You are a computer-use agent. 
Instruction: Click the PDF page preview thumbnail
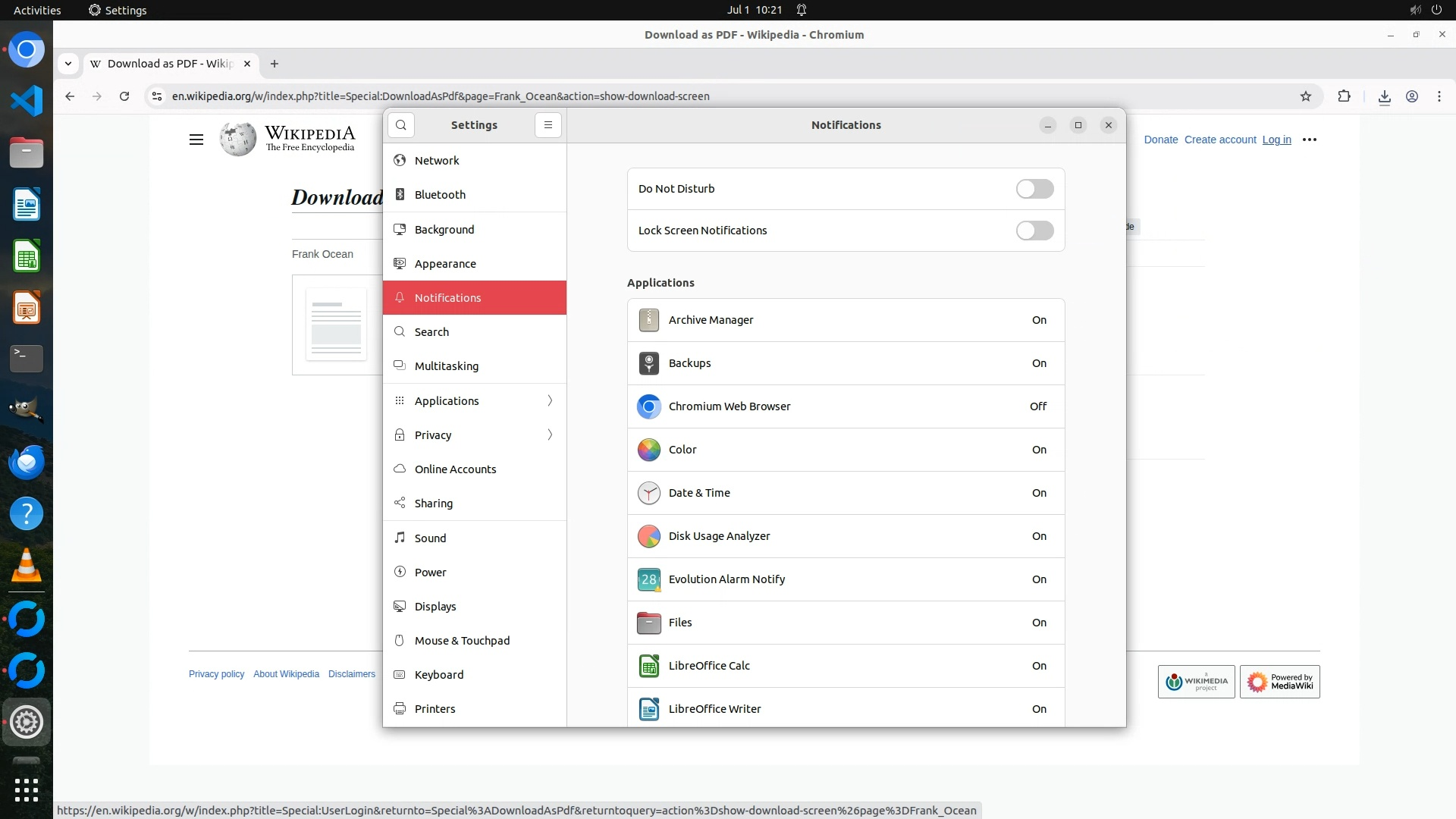336,325
